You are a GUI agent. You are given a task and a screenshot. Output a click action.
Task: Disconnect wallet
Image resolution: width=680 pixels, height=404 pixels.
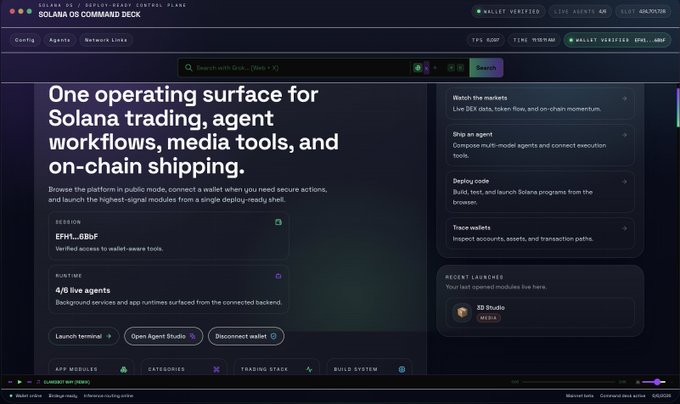pos(246,336)
